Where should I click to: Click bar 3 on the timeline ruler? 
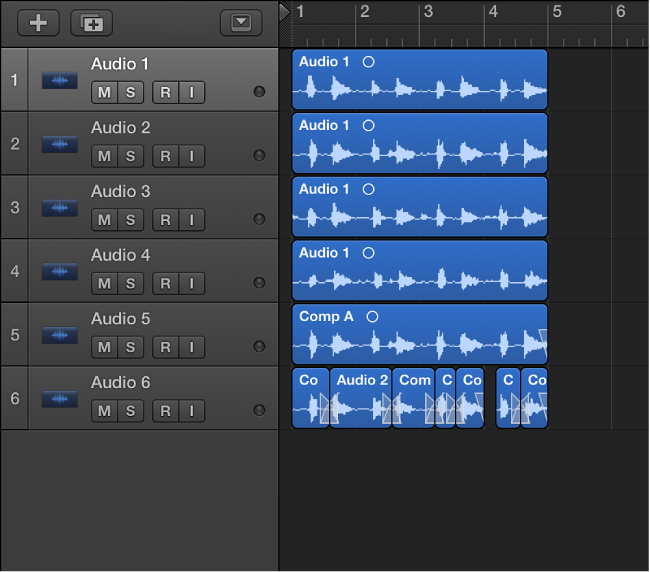(428, 12)
